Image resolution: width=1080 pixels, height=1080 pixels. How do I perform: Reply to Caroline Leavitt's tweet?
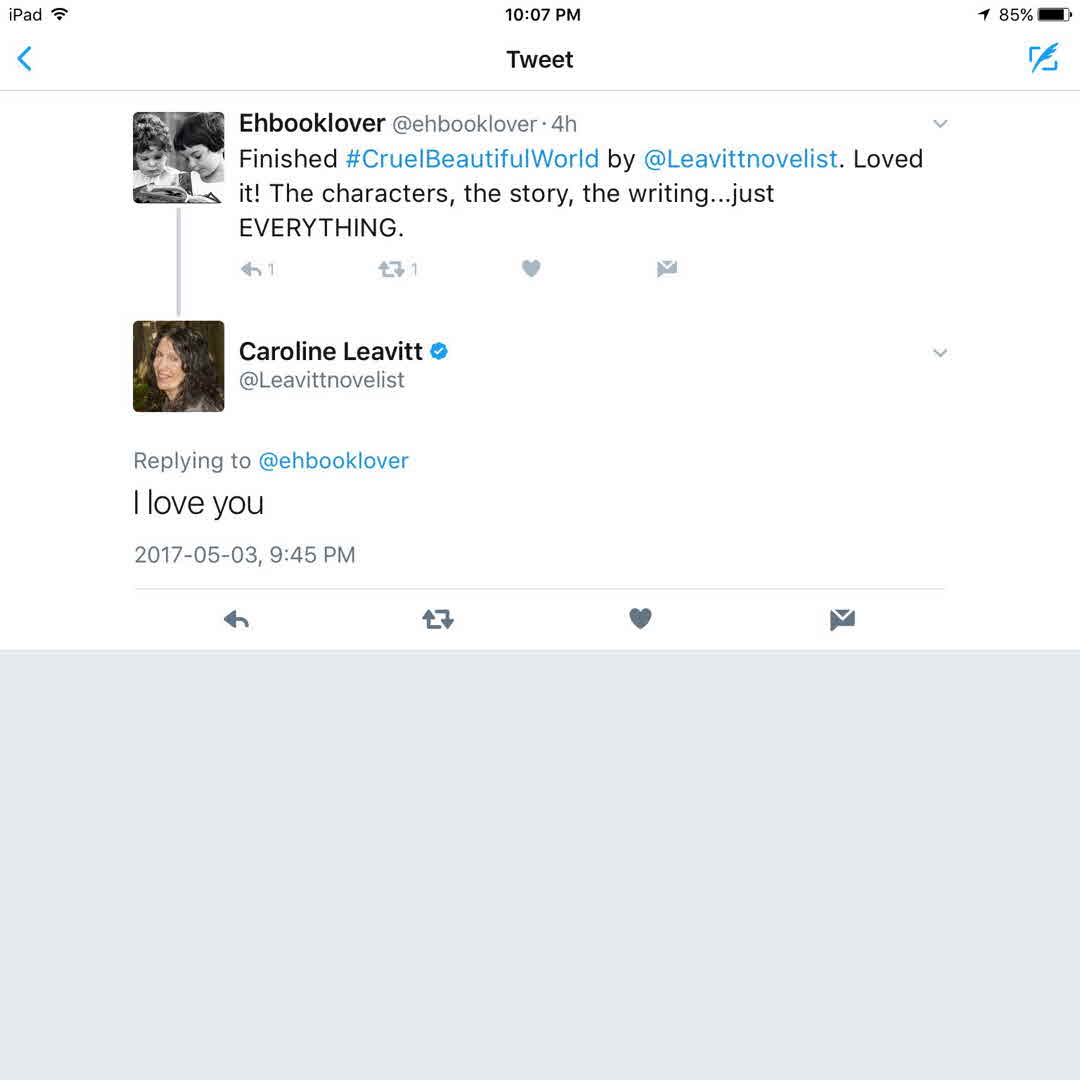tap(236, 620)
